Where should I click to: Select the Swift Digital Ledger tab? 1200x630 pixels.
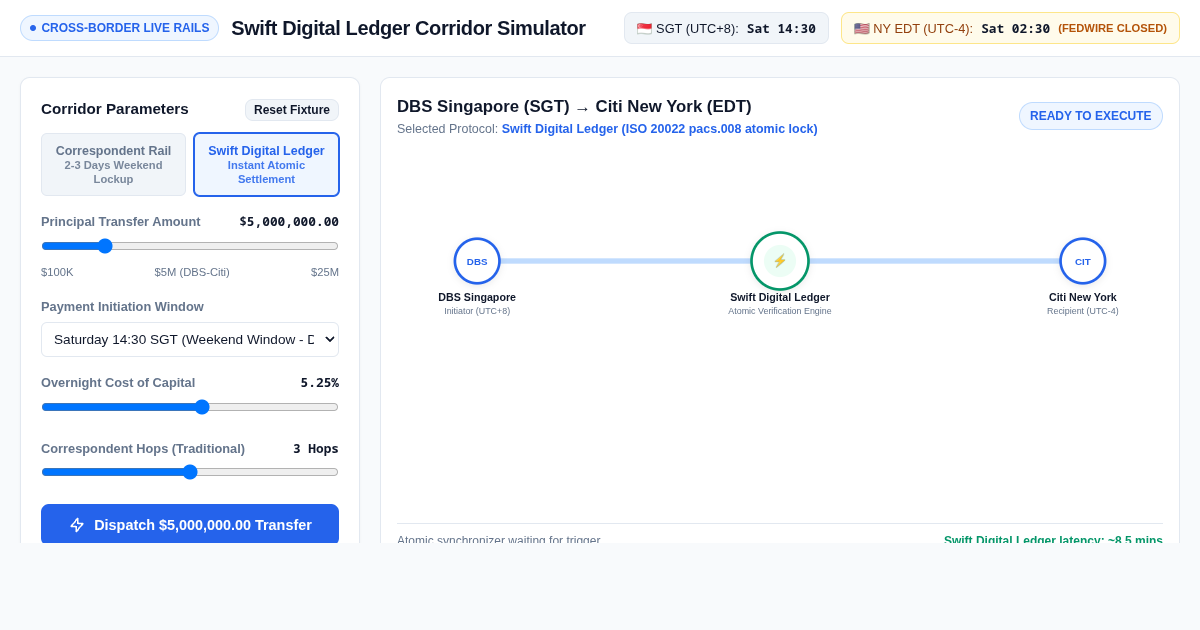point(266,164)
